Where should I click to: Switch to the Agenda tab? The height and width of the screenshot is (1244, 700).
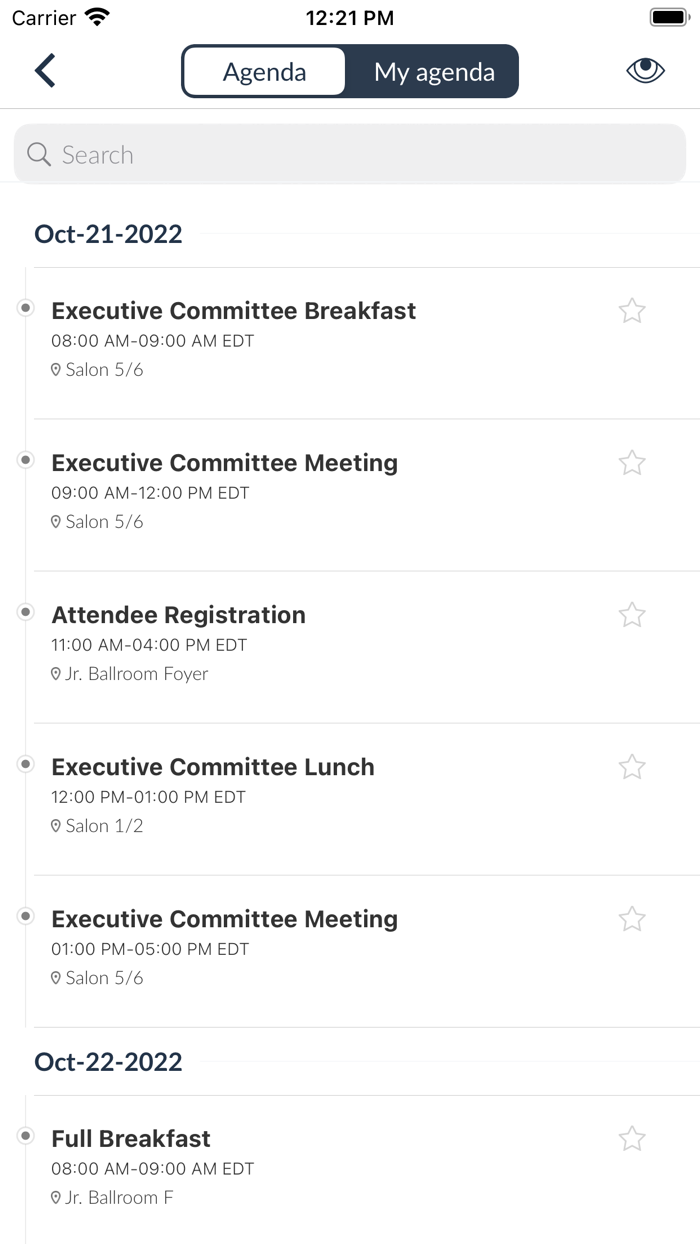pyautogui.click(x=264, y=72)
